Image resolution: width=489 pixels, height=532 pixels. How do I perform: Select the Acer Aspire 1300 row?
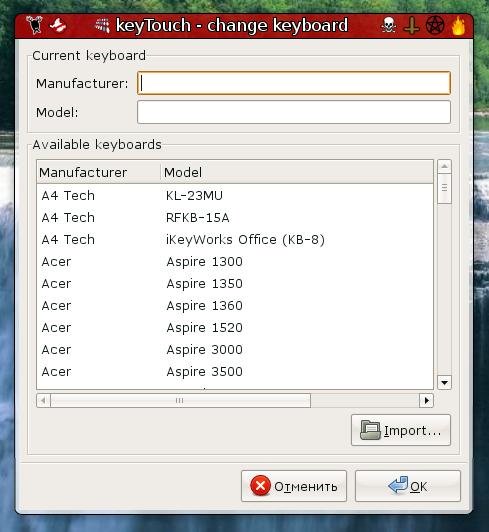pos(235,262)
